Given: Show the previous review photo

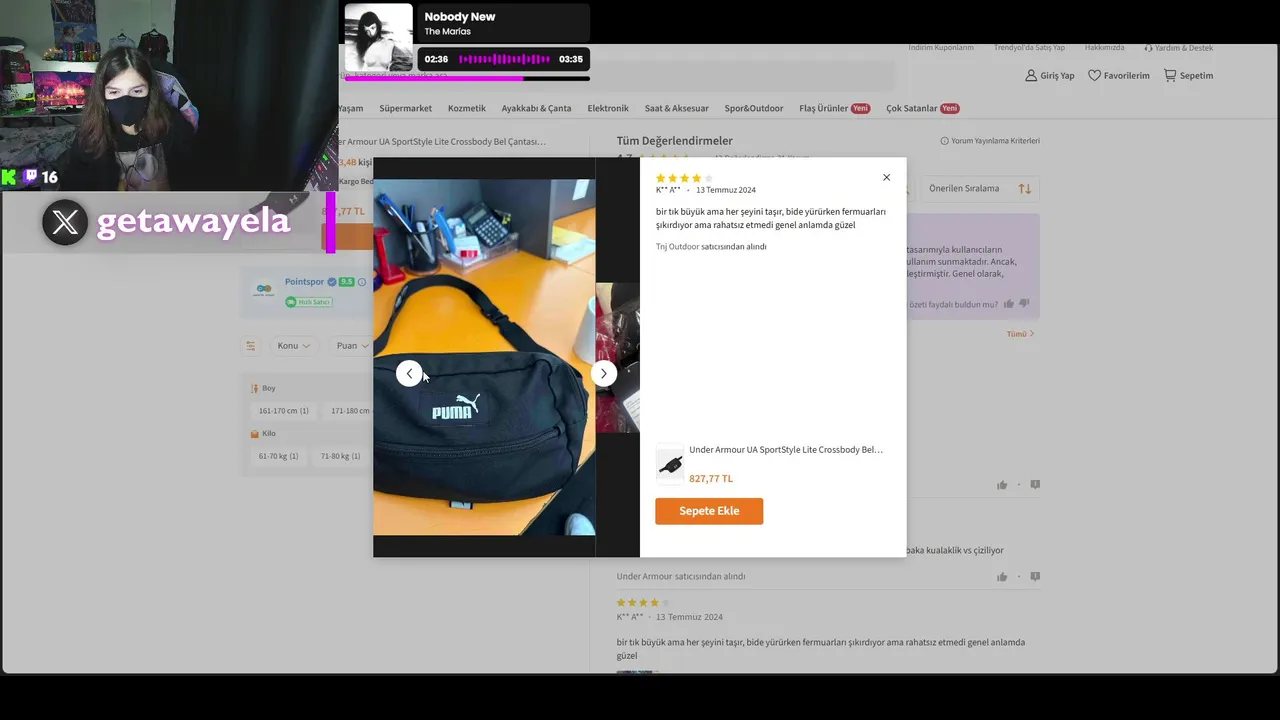Looking at the screenshot, I should tap(409, 373).
